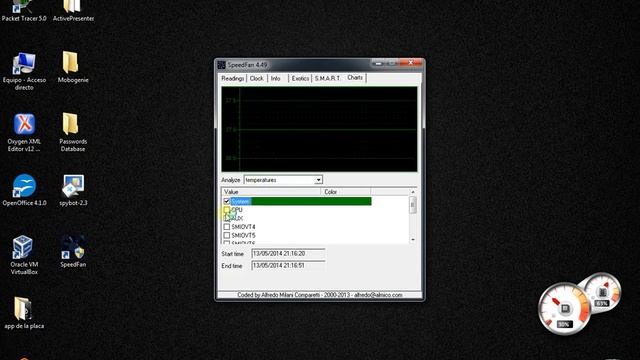This screenshot has width=640, height=360.
Task: Select the SpeedFan desktop shortcut
Action: click(x=73, y=251)
